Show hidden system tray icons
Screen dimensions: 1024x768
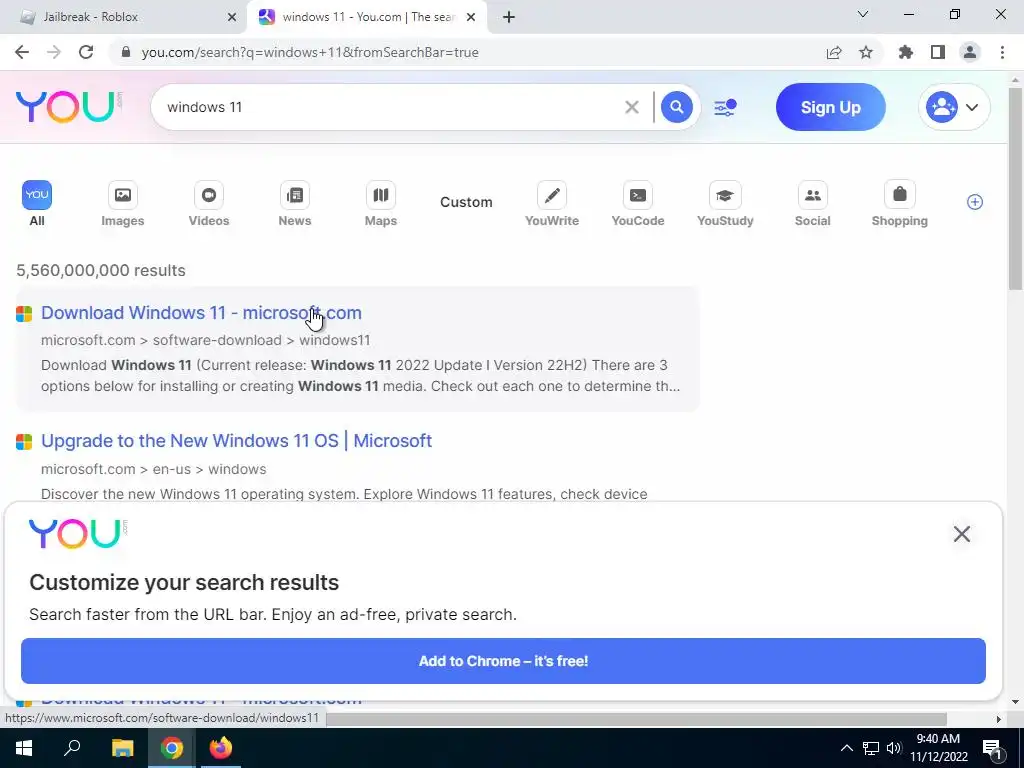[846, 748]
